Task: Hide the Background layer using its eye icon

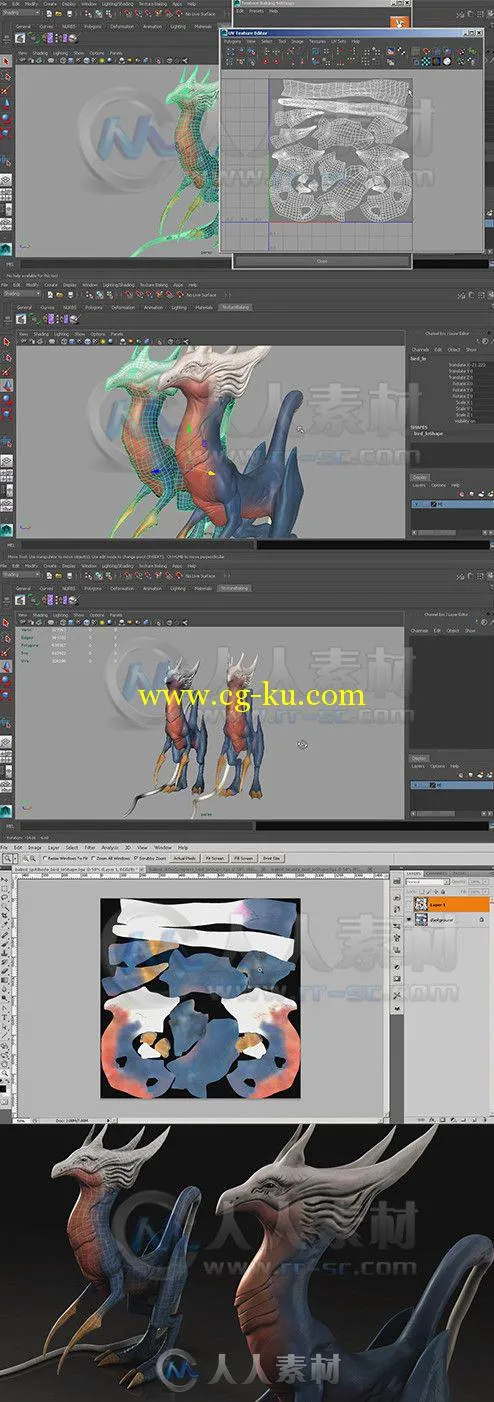Action: 409,920
